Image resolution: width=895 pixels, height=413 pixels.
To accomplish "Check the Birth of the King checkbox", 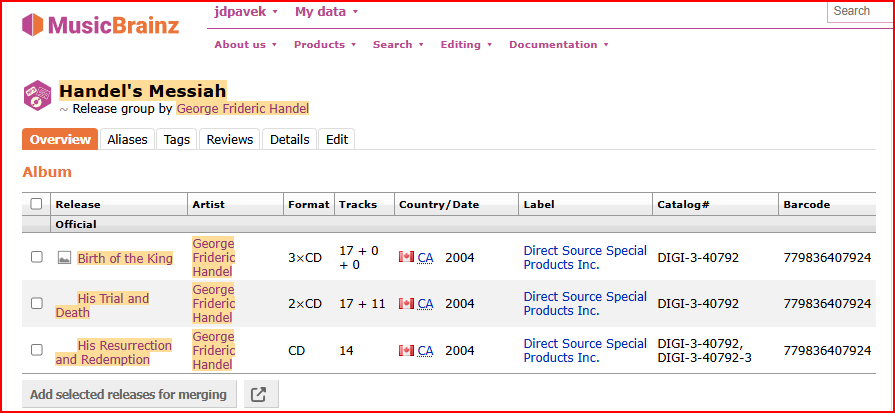I will click(x=37, y=257).
